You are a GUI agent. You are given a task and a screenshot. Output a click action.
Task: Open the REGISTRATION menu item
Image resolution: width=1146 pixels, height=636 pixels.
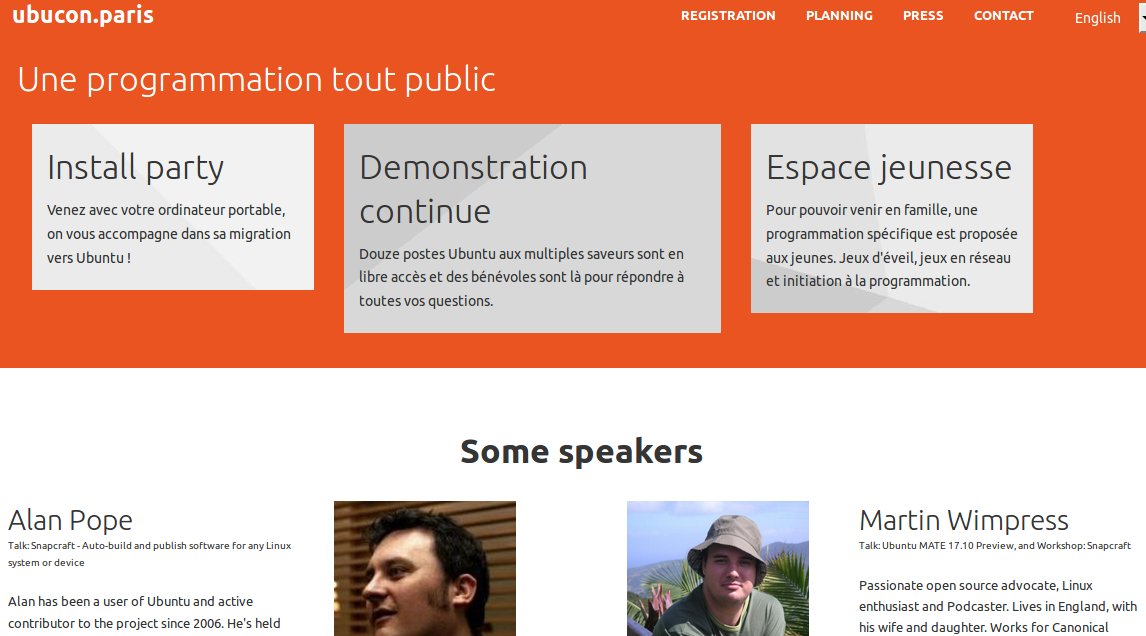[x=728, y=15]
